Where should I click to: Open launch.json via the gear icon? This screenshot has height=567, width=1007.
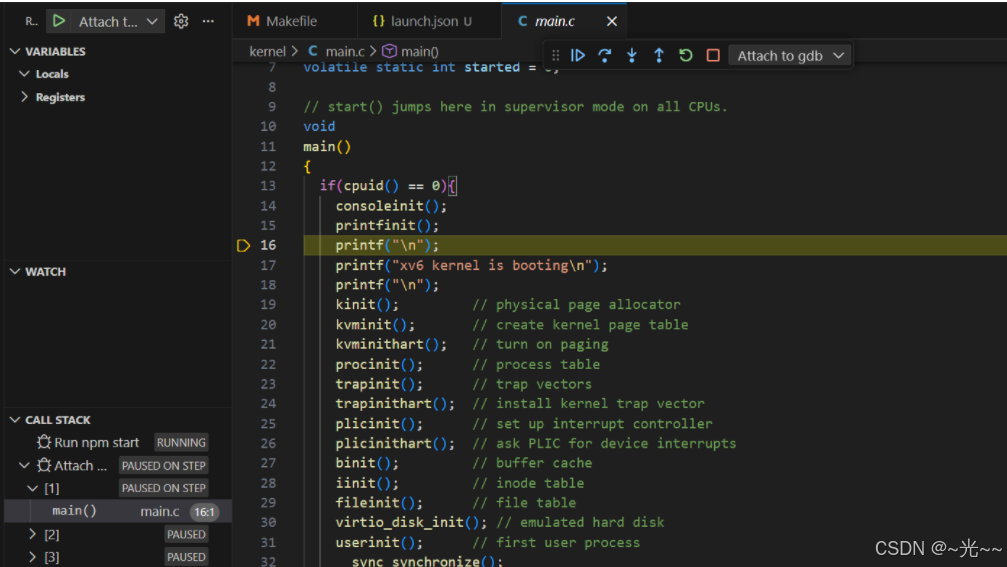point(181,21)
